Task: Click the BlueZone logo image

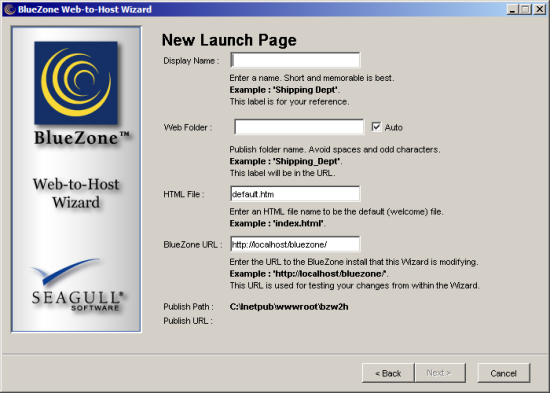Action: (76, 83)
